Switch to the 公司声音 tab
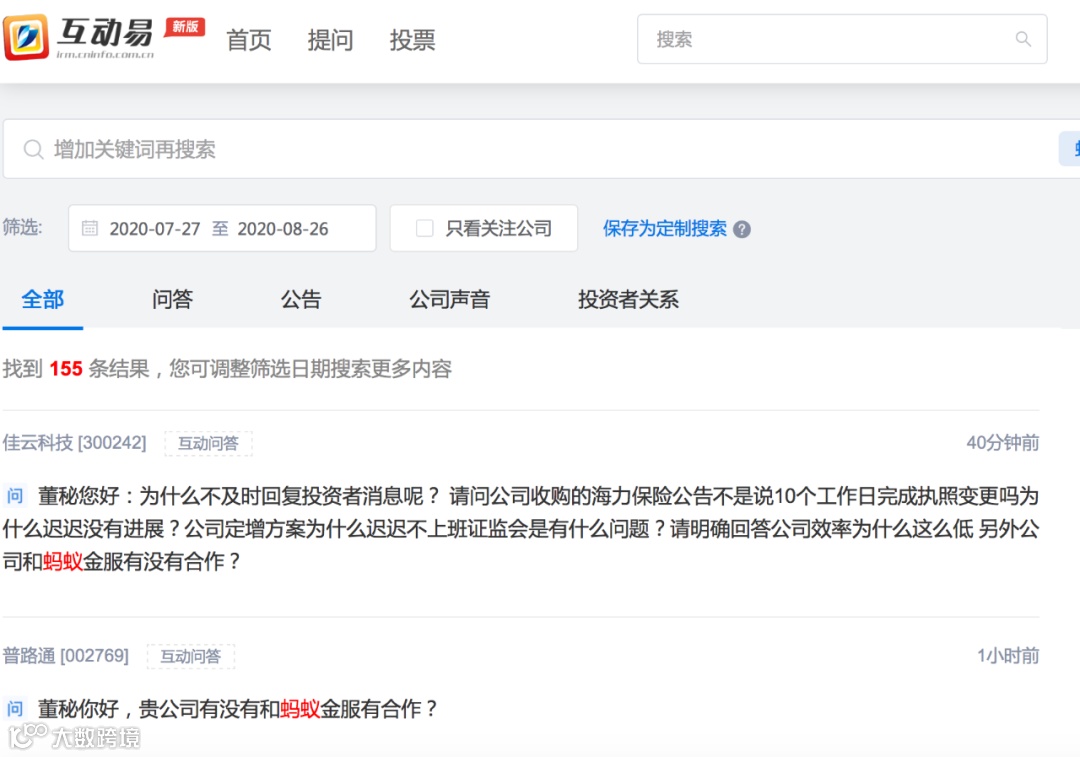This screenshot has width=1080, height=757. point(450,300)
